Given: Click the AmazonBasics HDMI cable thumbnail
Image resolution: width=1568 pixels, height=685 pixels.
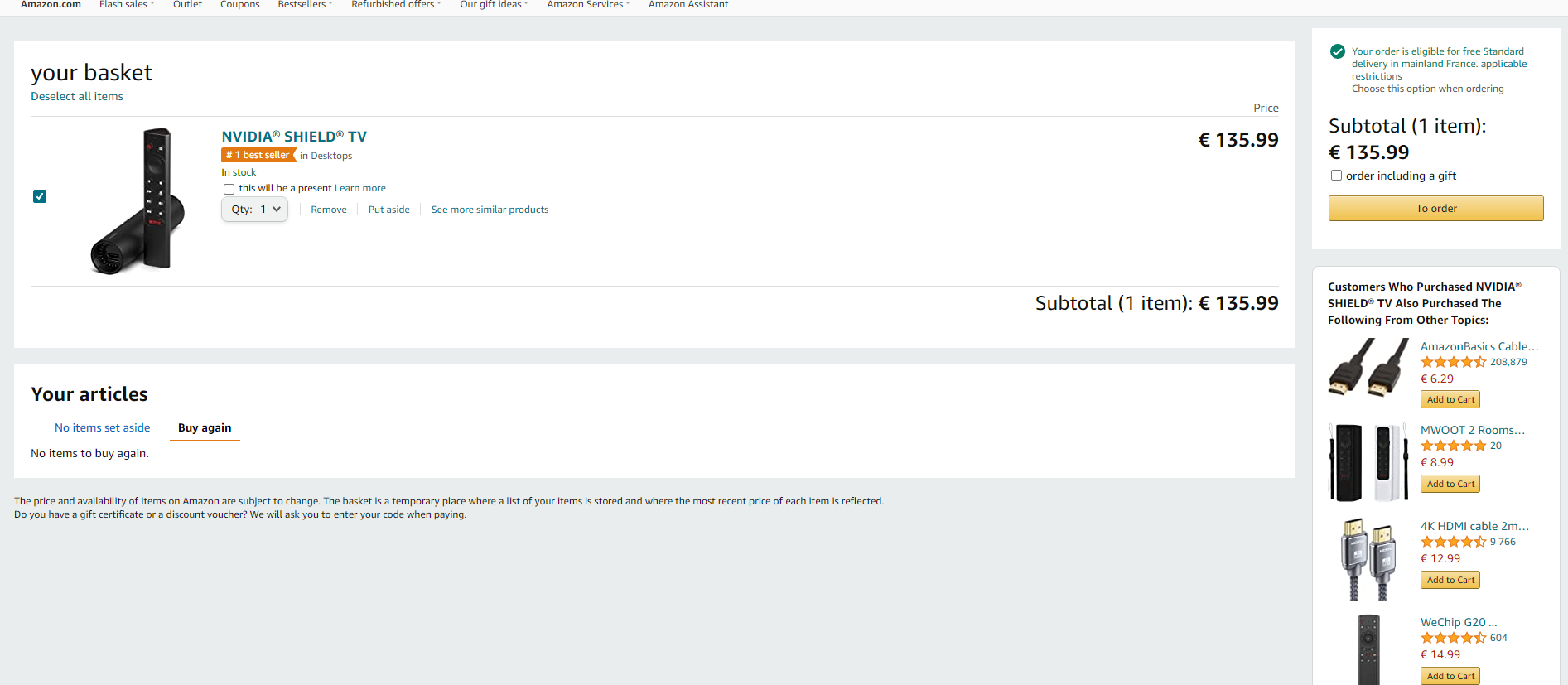Looking at the screenshot, I should click(1368, 369).
